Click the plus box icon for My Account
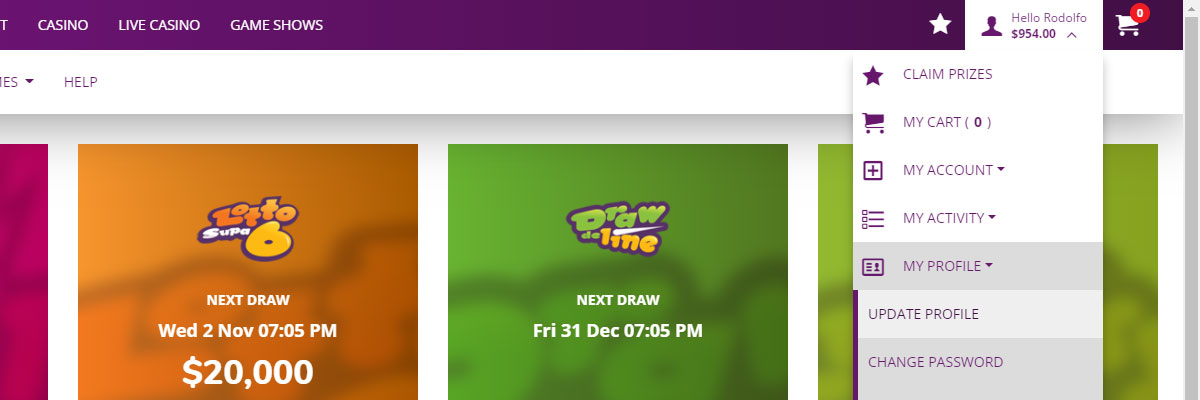 (x=873, y=170)
